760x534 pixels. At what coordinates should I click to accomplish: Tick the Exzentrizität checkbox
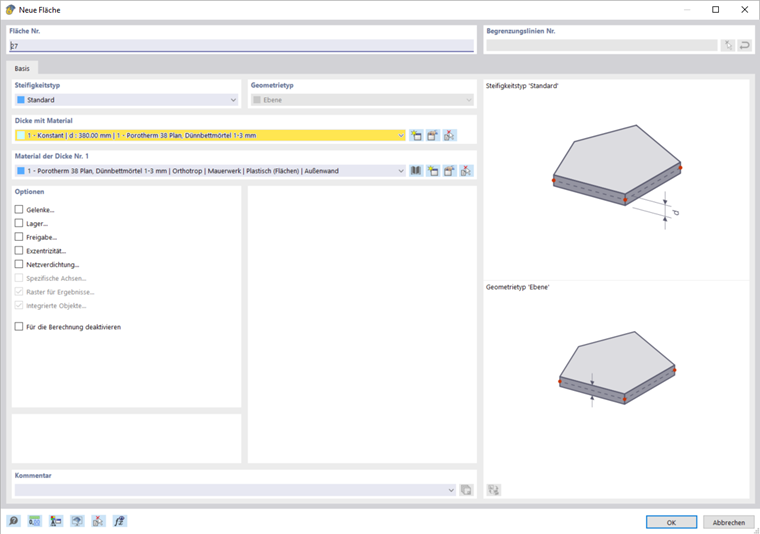19,251
